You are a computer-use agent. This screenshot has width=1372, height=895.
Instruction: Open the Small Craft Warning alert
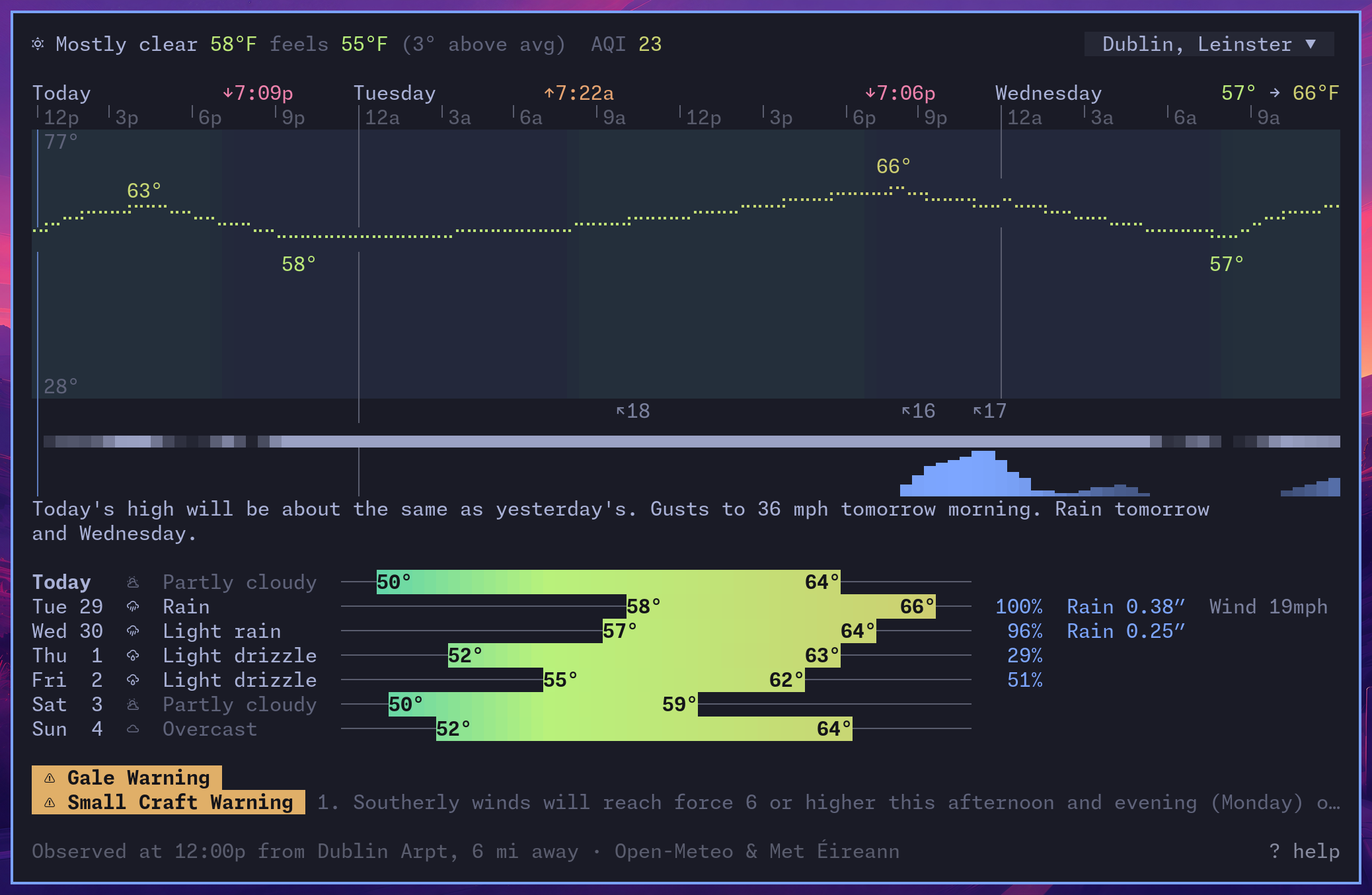(169, 802)
